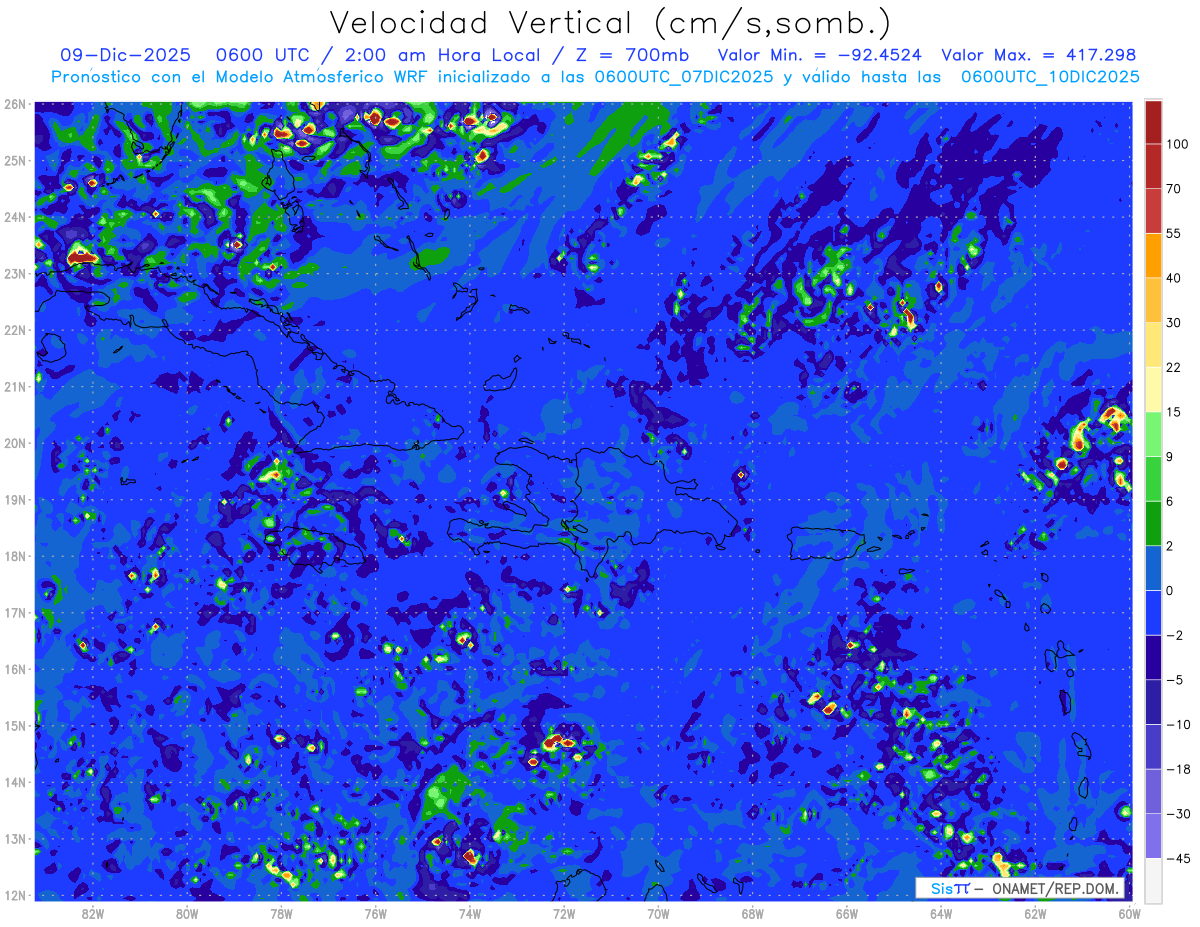This screenshot has height=927, width=1200.
Task: Click the forecast valid-until time '0600UTC_10DIC2025'
Action: [x=1050, y=76]
